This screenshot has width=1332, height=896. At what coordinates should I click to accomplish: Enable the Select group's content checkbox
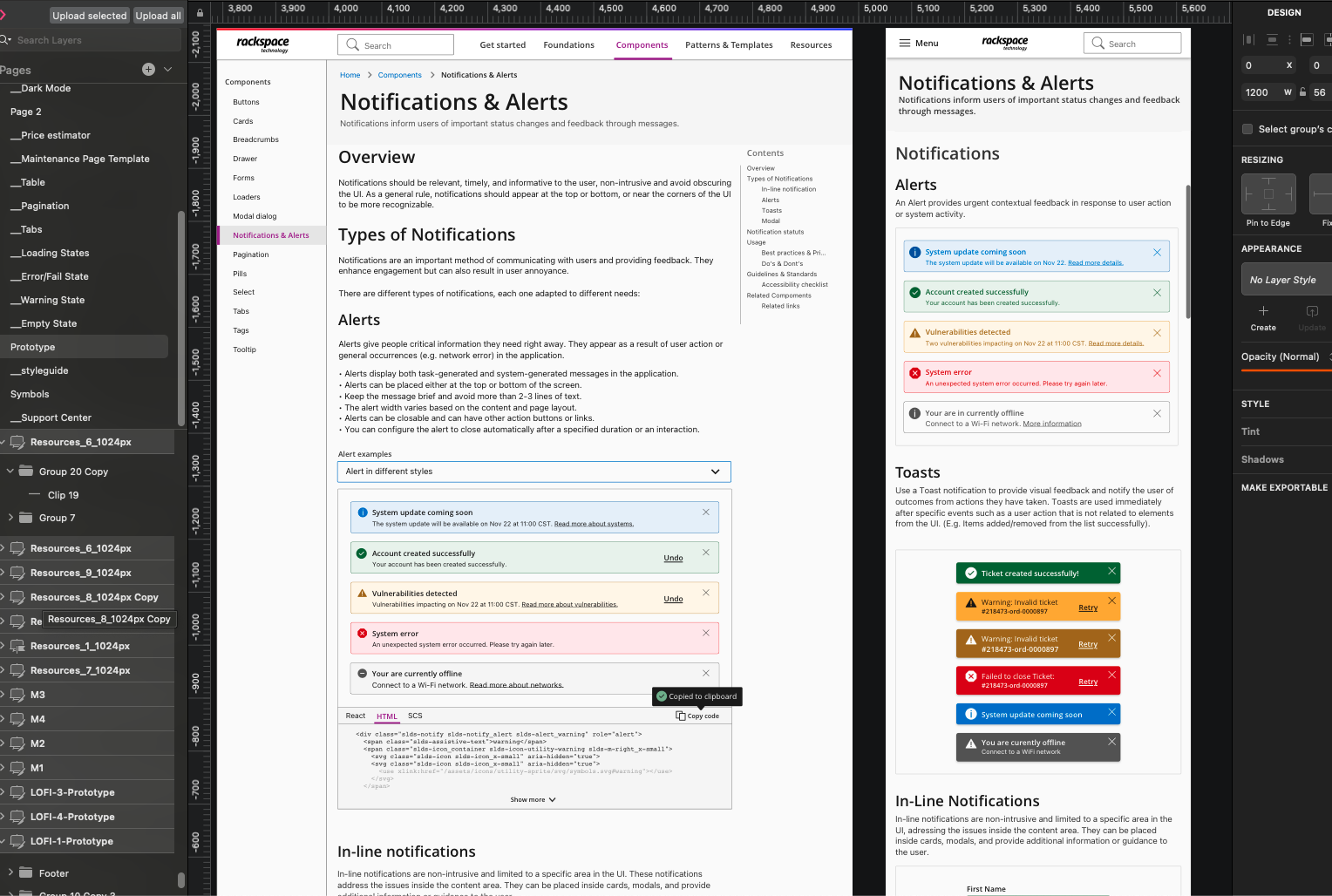click(1247, 129)
